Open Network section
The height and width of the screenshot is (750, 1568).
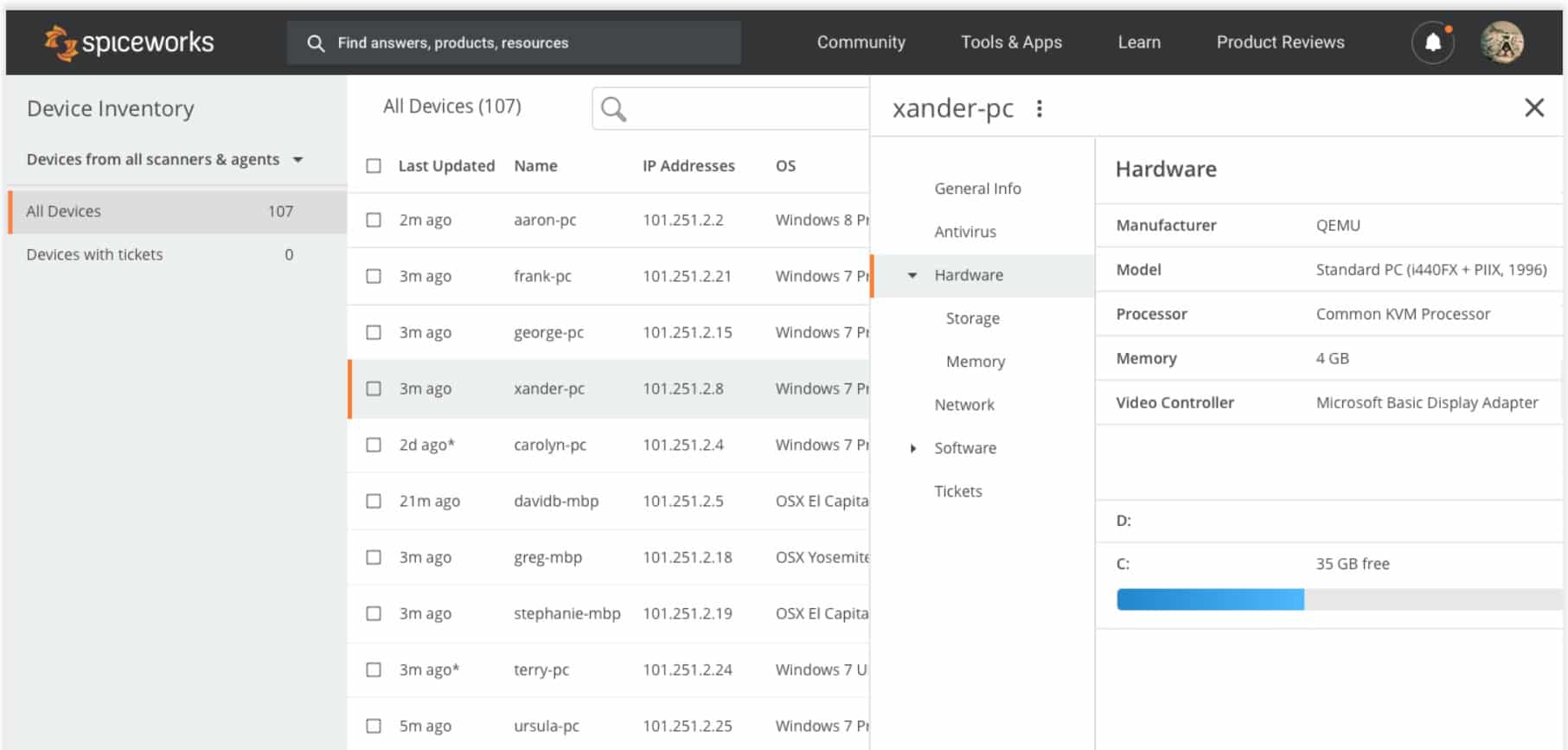964,405
